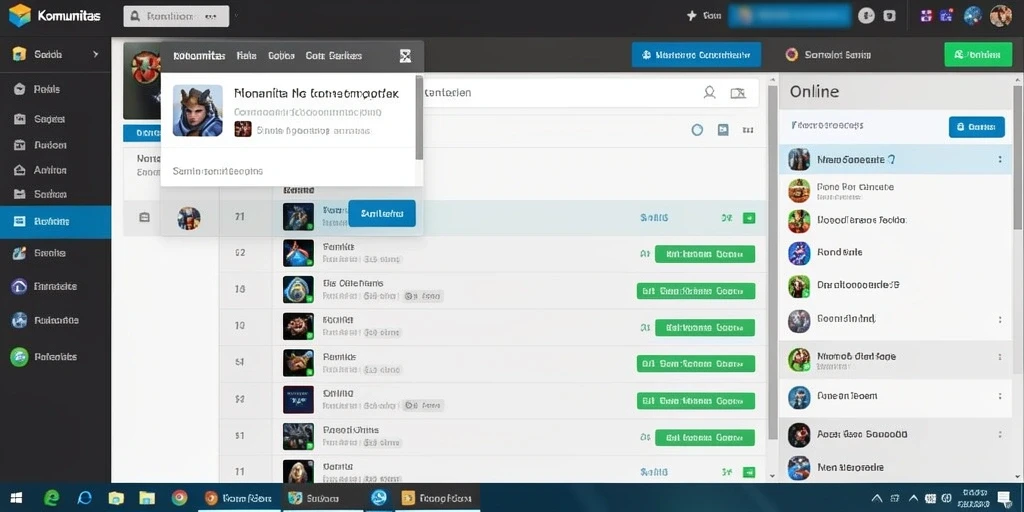Click the 'Online' panel heading

pos(814,91)
